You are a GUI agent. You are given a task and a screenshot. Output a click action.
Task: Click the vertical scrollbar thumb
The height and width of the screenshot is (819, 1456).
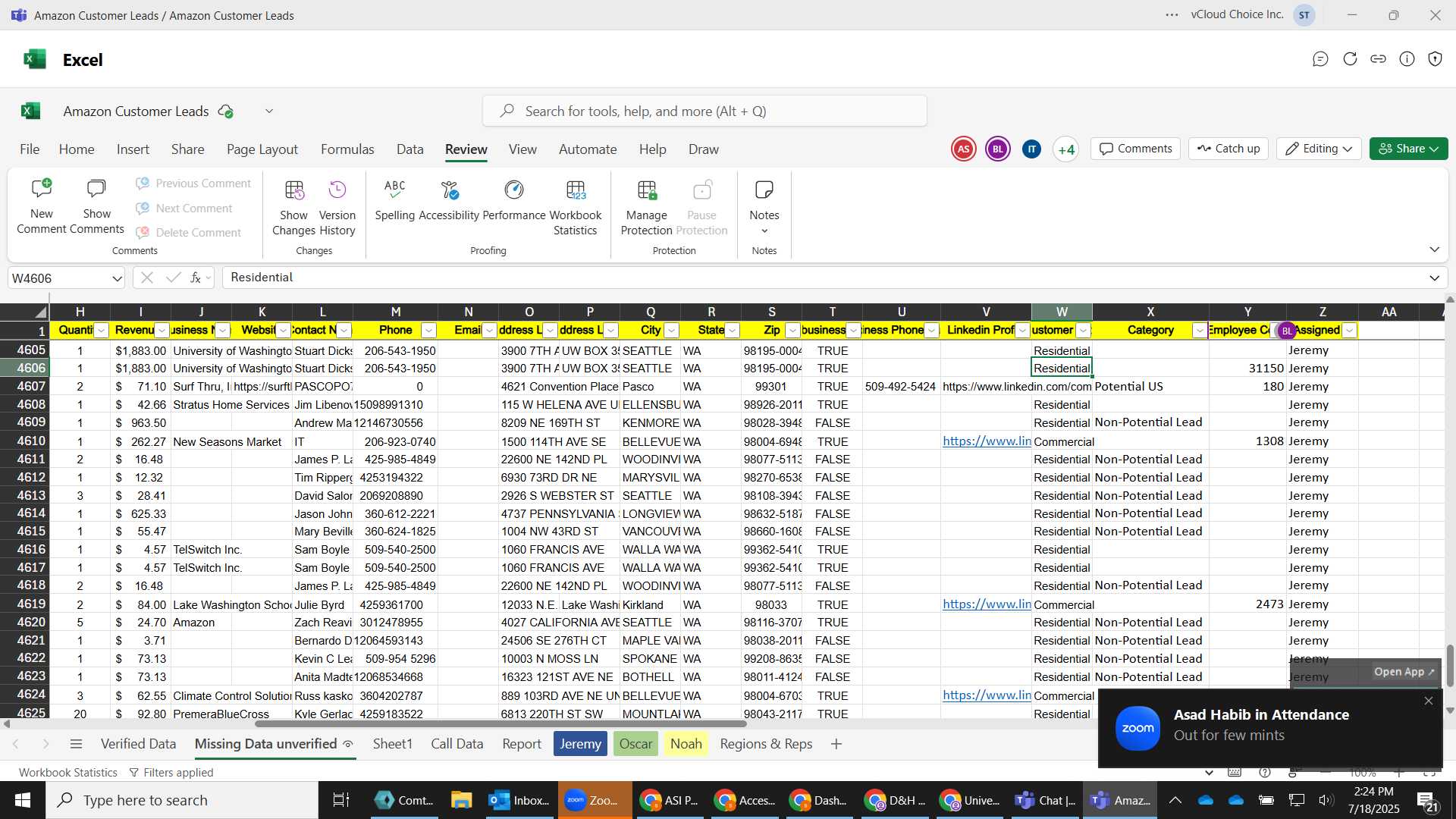(1450, 665)
